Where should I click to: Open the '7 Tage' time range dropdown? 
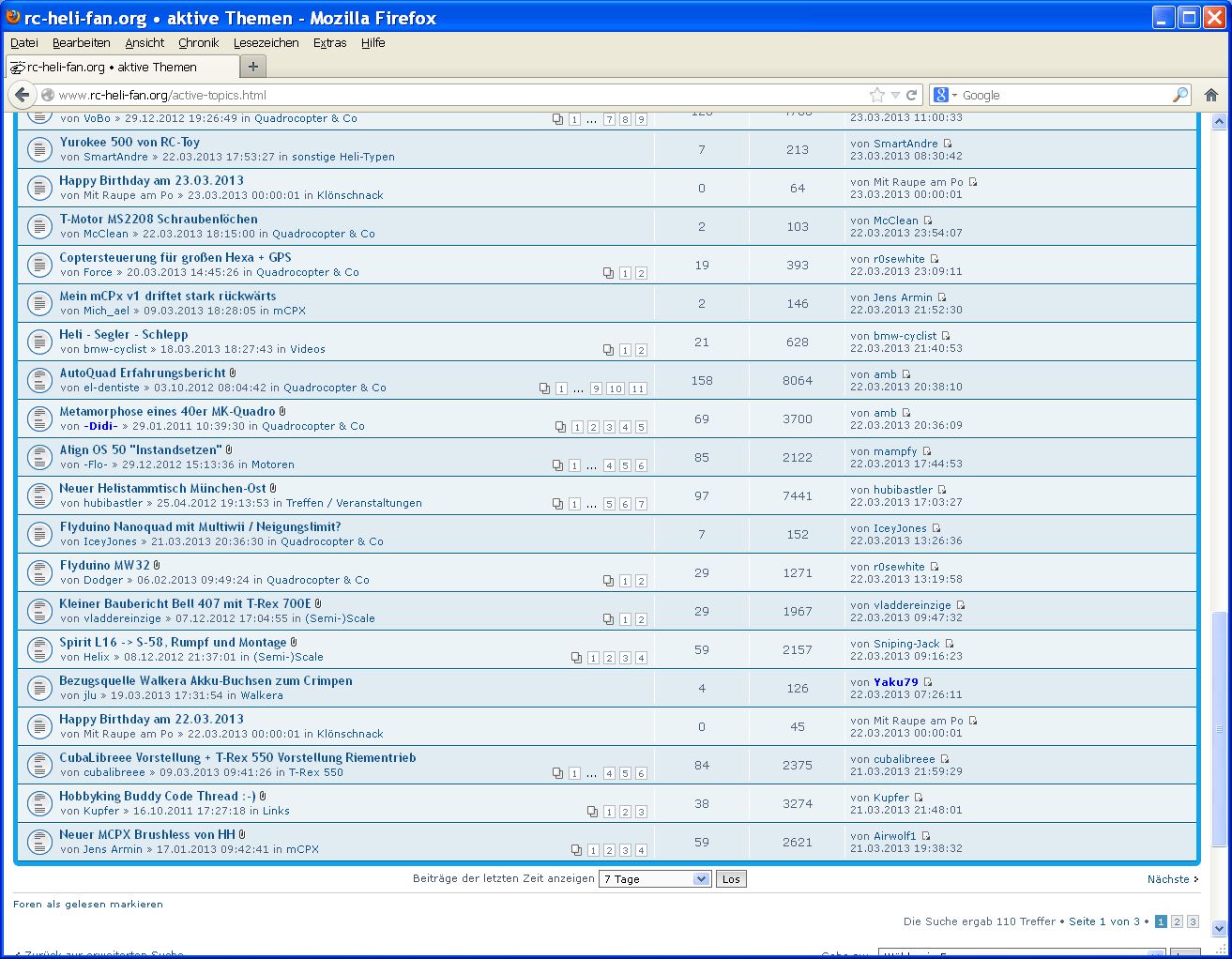click(x=656, y=879)
